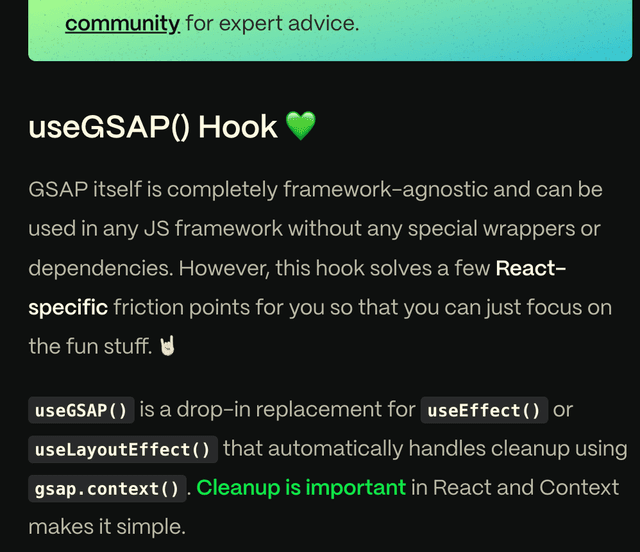The width and height of the screenshot is (640, 552).
Task: Select the useGSAP() inline code chip
Action: pos(81,410)
